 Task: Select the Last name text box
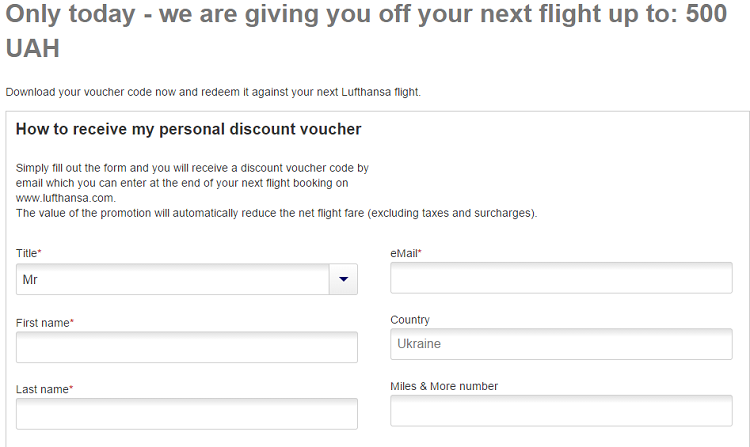186,413
